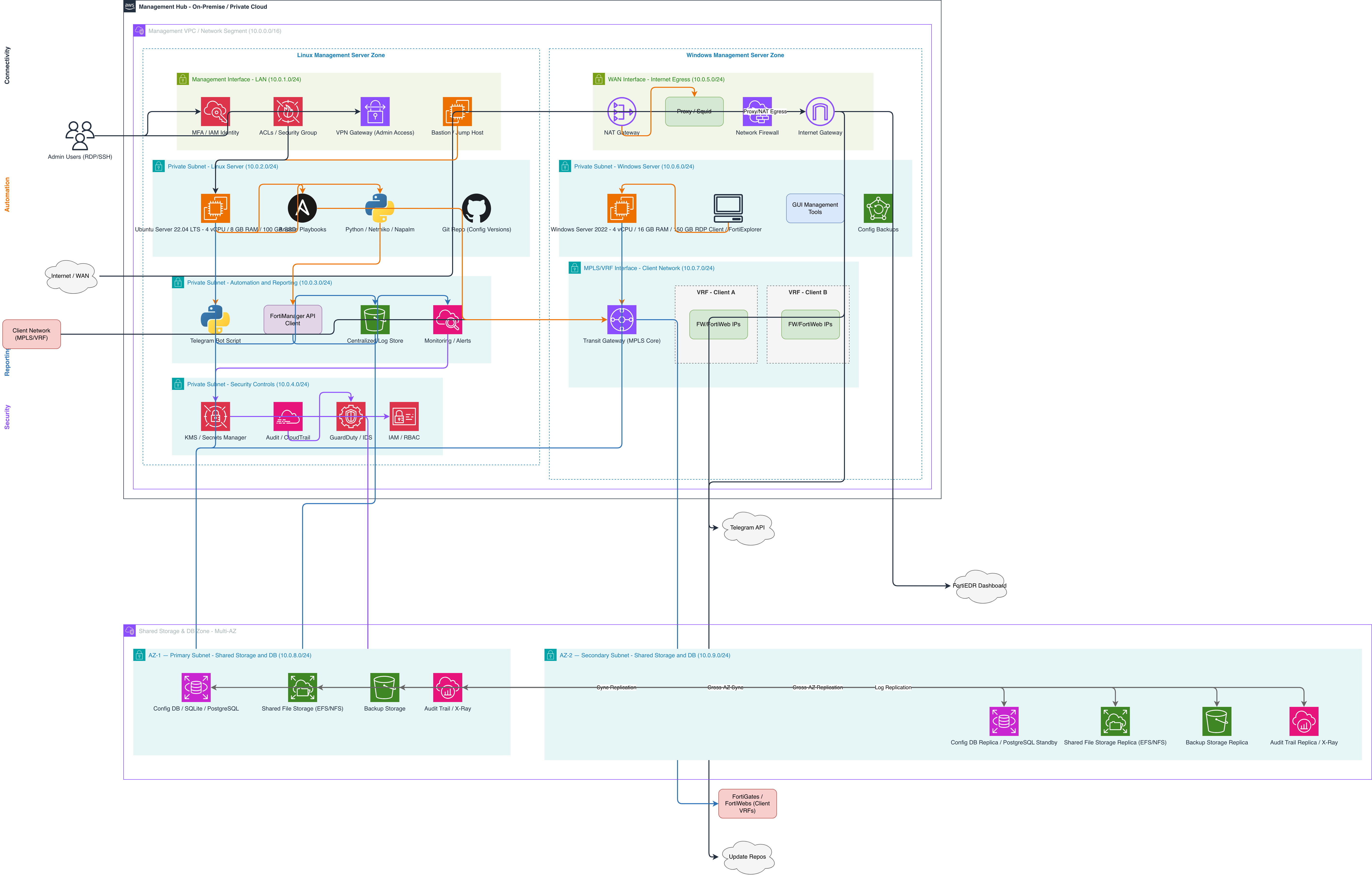Click the MFA / IAM Identity icon
1372x877 pixels.
click(x=215, y=112)
